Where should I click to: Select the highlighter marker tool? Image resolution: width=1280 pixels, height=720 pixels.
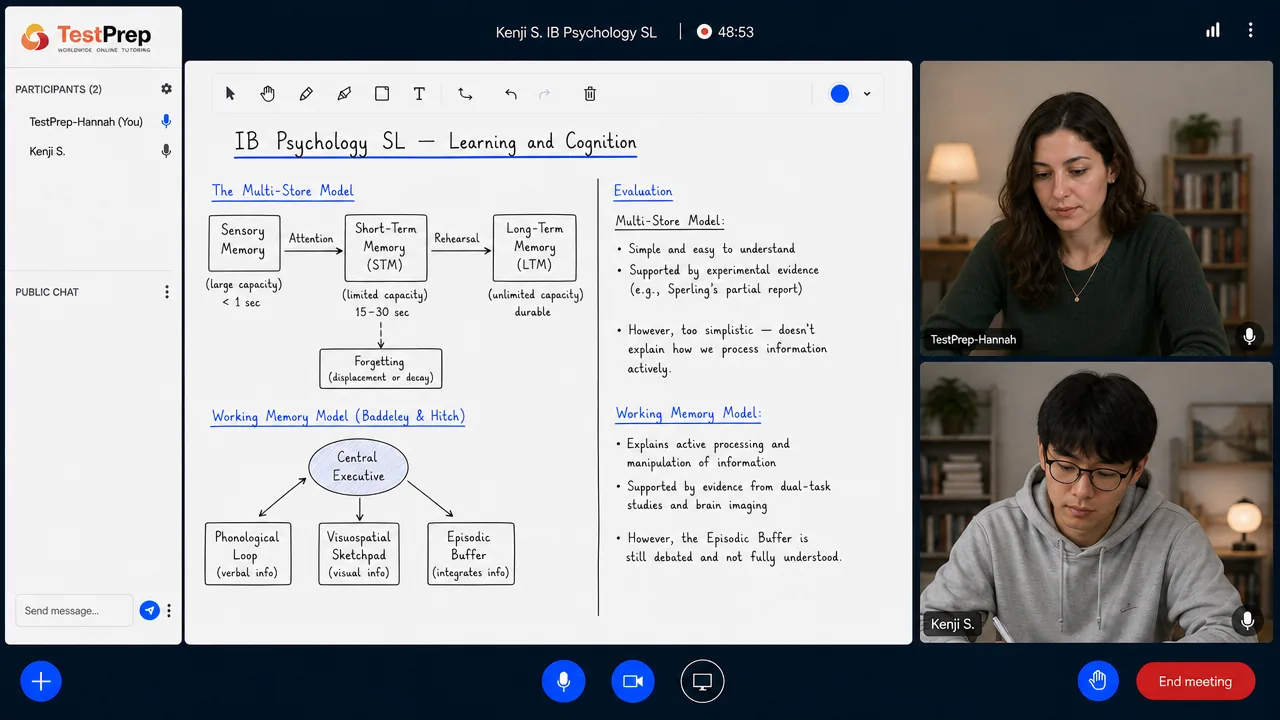[344, 94]
